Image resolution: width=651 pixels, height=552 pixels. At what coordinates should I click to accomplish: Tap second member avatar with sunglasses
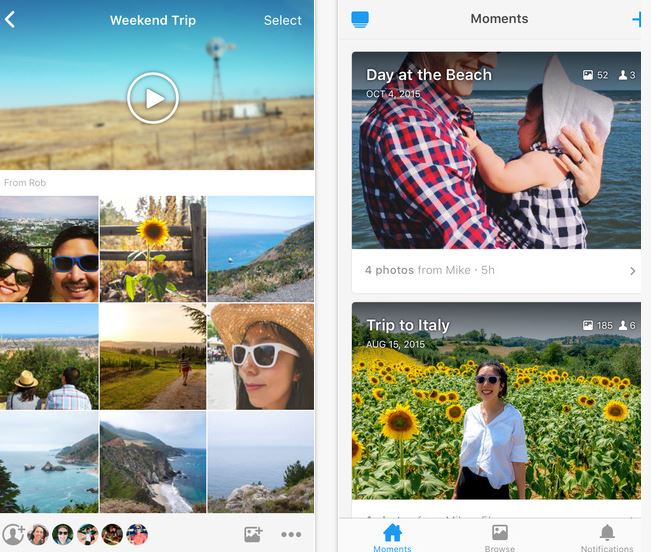tap(63, 534)
